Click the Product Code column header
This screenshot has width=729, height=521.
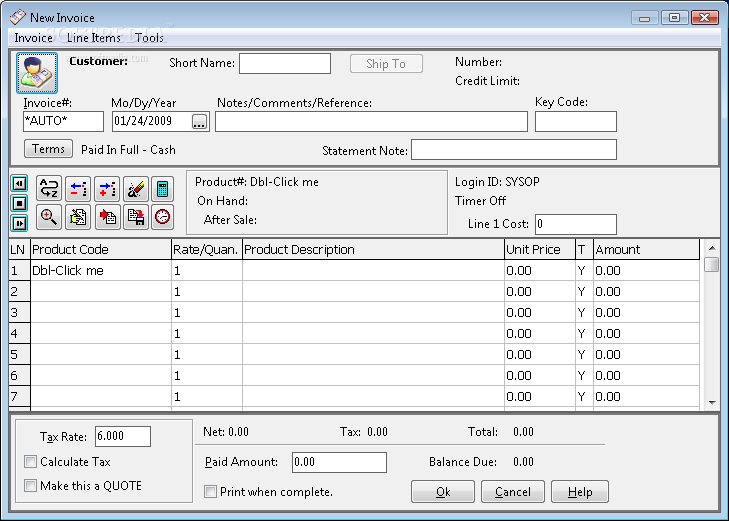point(101,250)
